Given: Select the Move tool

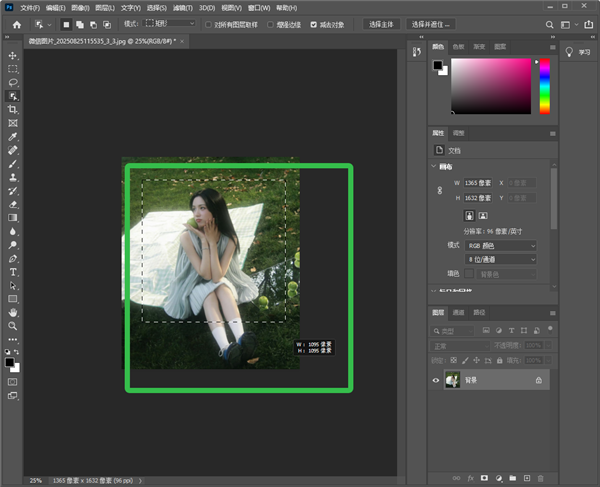Looking at the screenshot, I should (x=13, y=55).
